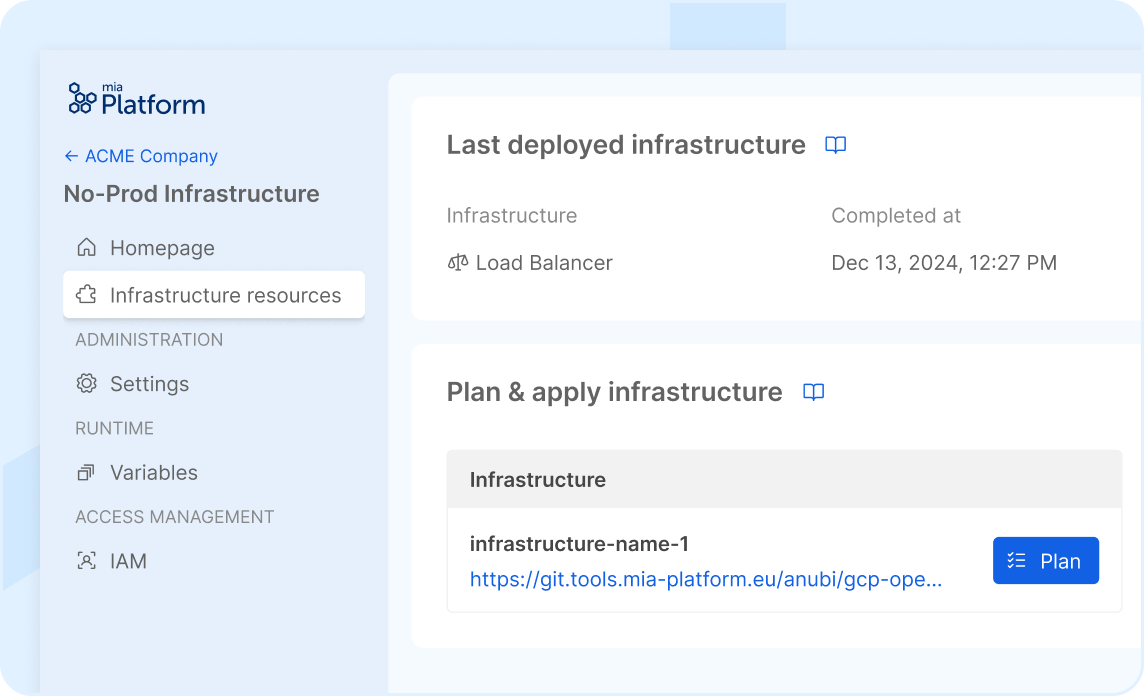Viewport: 1144px width, 696px height.
Task: Click the Infrastructure column header
Action: pyautogui.click(x=538, y=479)
